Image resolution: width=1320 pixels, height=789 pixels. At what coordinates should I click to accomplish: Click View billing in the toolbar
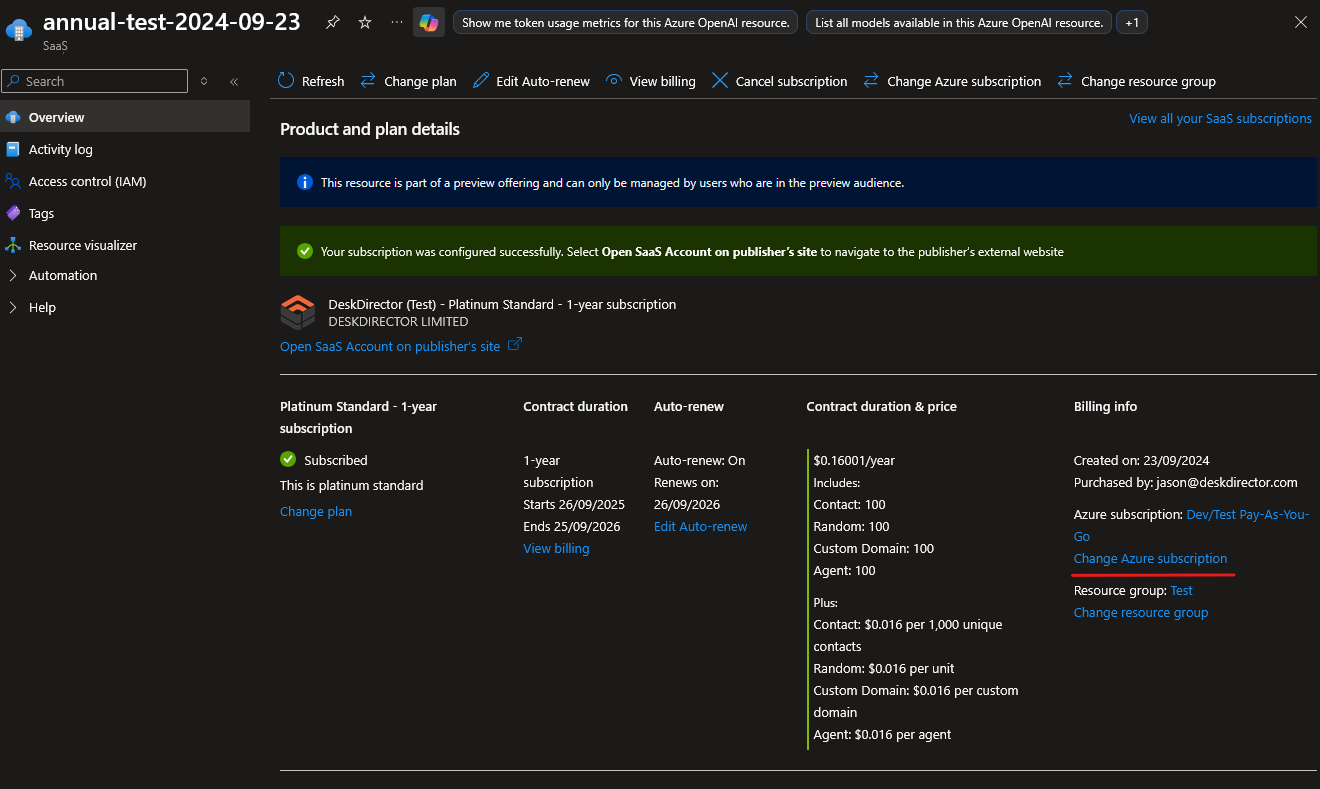(x=650, y=81)
